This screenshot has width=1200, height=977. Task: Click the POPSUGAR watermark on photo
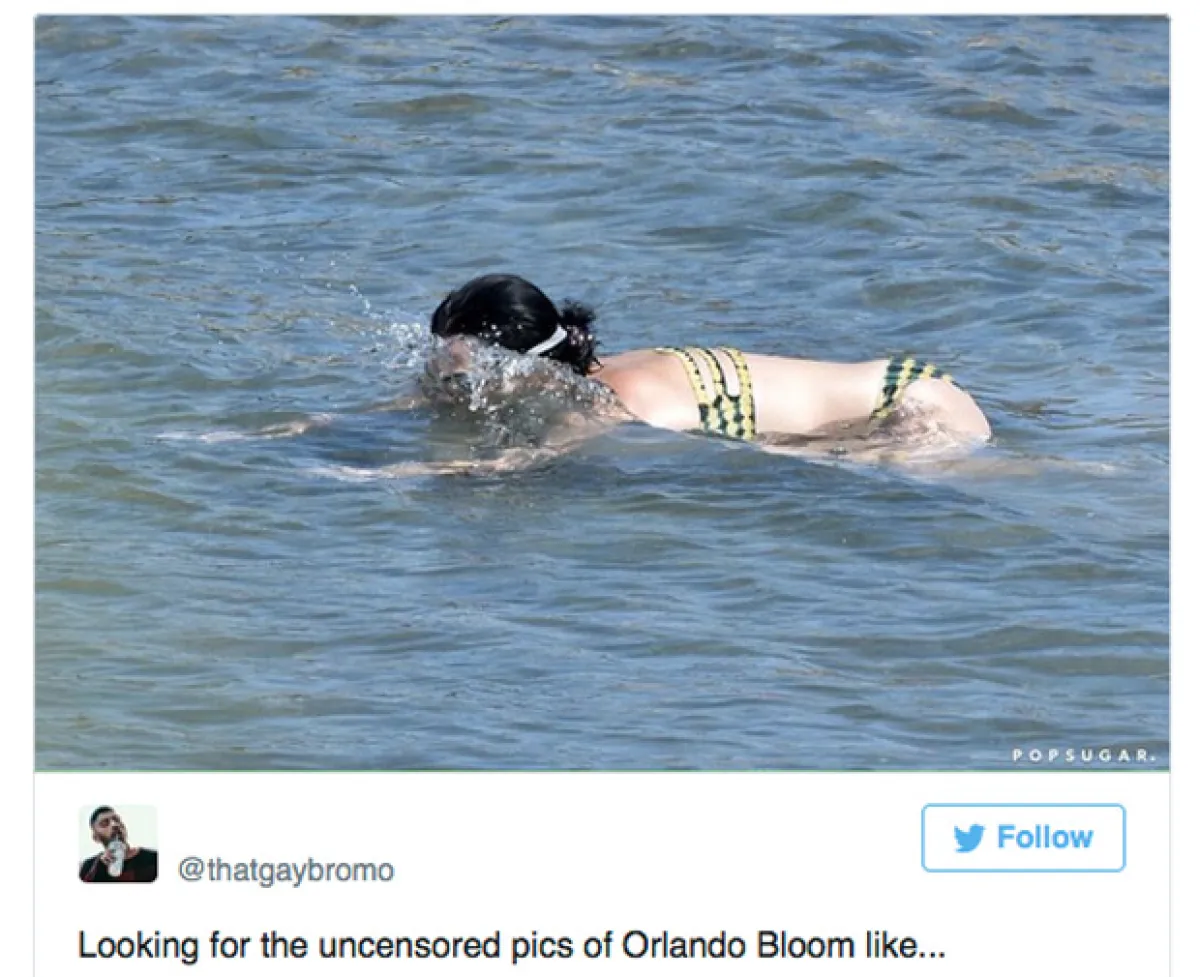tap(1084, 756)
